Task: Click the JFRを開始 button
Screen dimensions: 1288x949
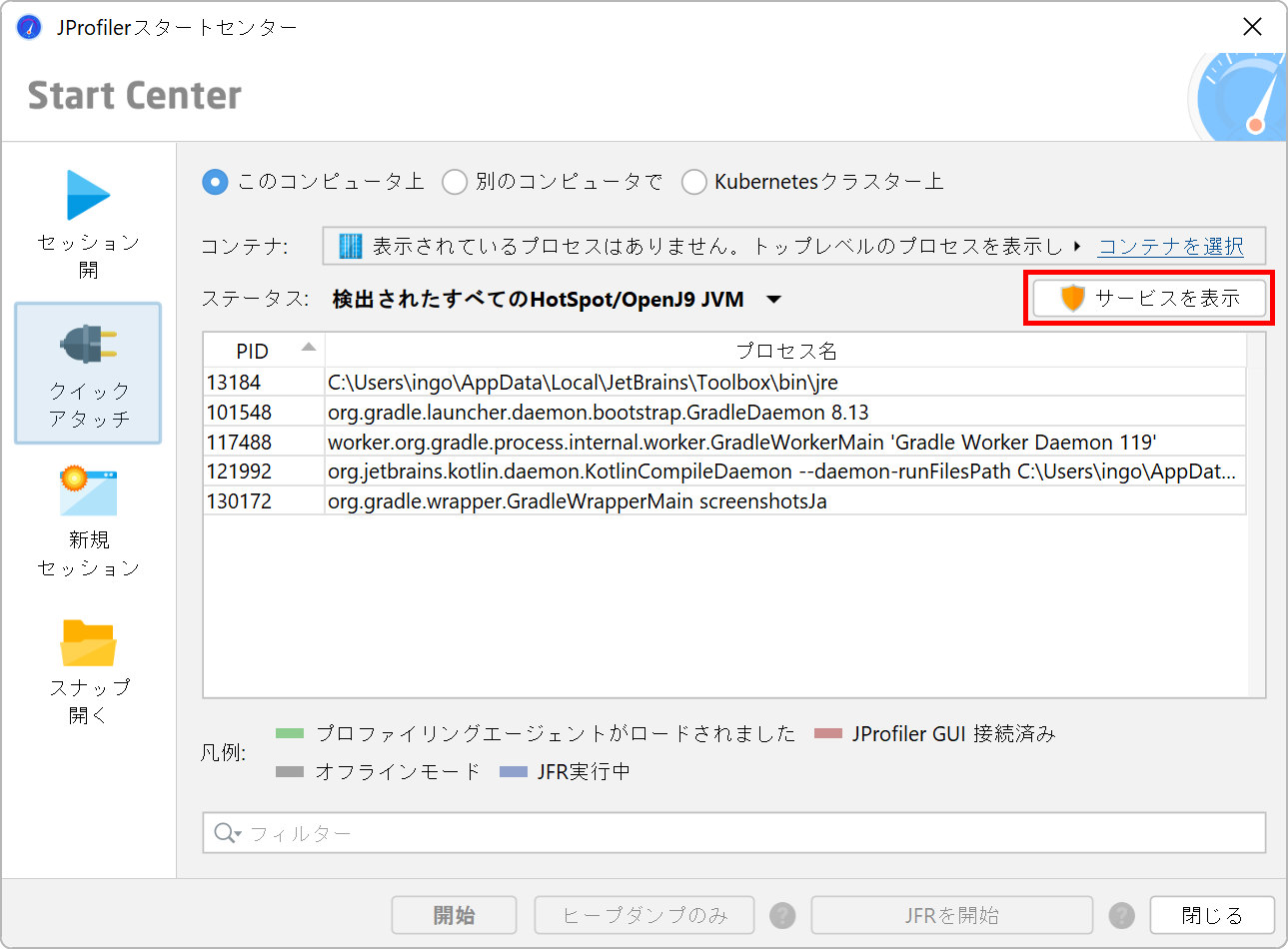Action: 952,915
